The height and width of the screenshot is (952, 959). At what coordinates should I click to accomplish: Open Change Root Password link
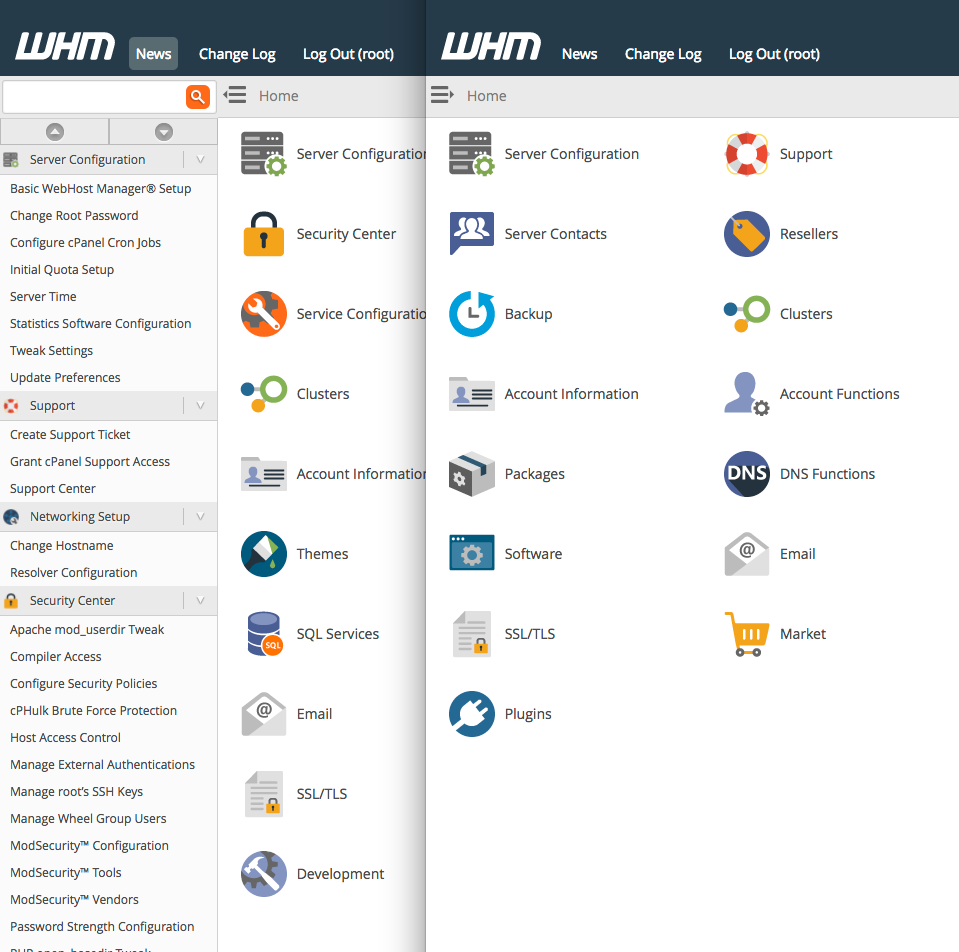point(74,216)
